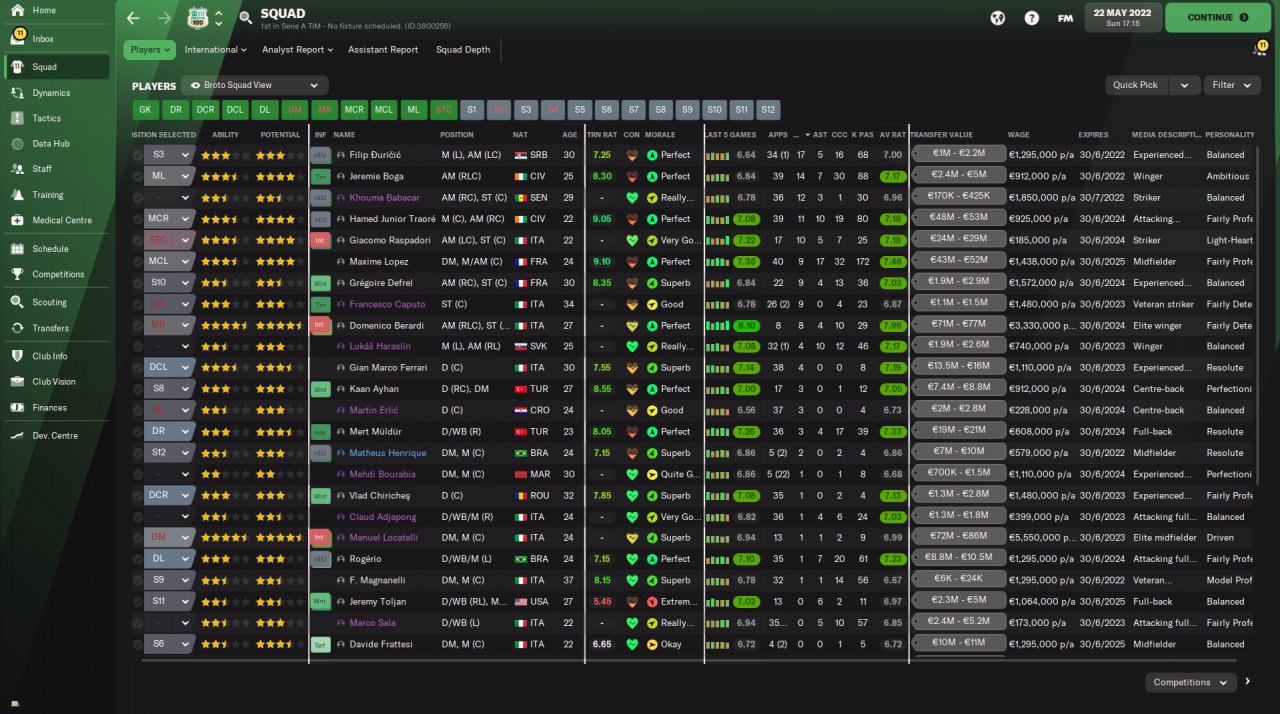Open the world globe icon

997,18
